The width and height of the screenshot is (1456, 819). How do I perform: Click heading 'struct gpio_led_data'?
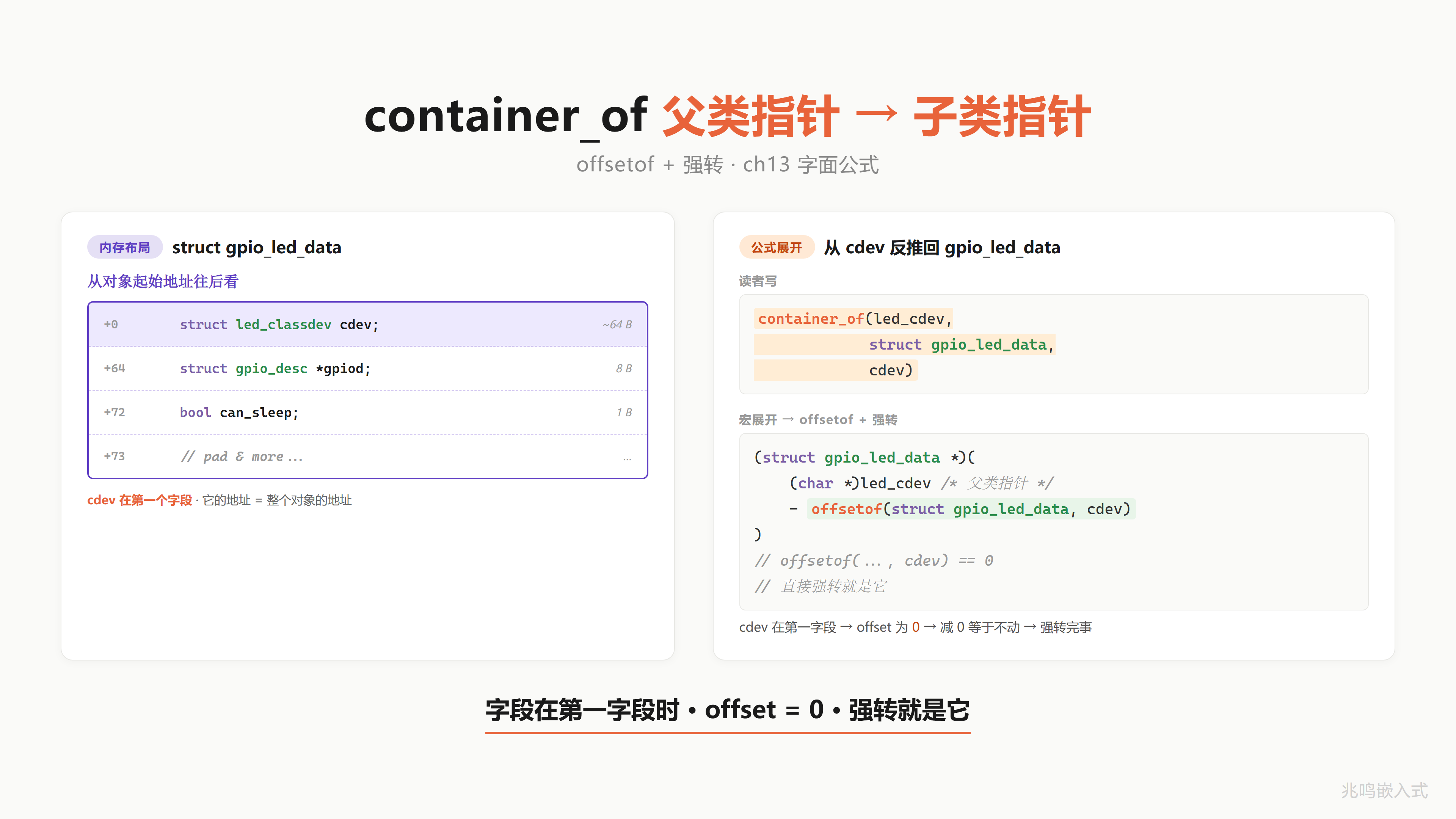[257, 248]
